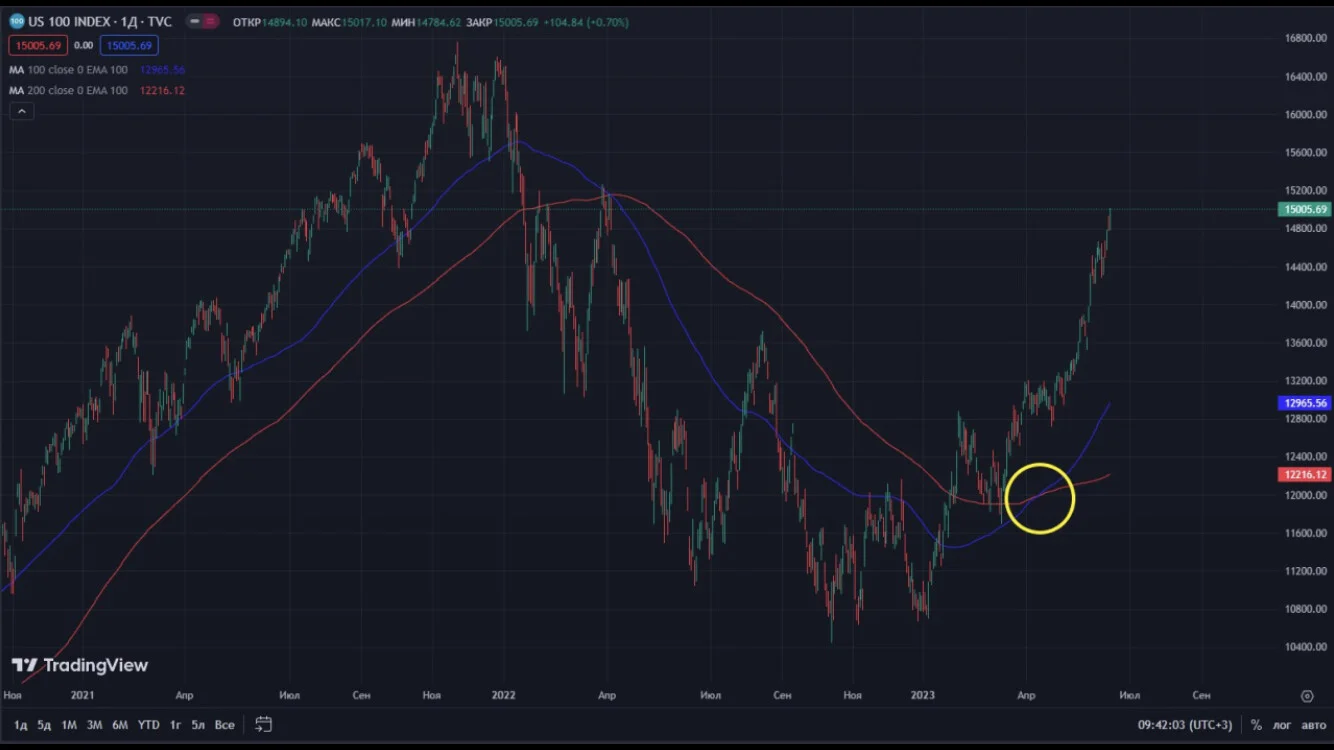This screenshot has width=1334, height=750.
Task: Click the US 100 index symbol logo
Action: point(17,22)
